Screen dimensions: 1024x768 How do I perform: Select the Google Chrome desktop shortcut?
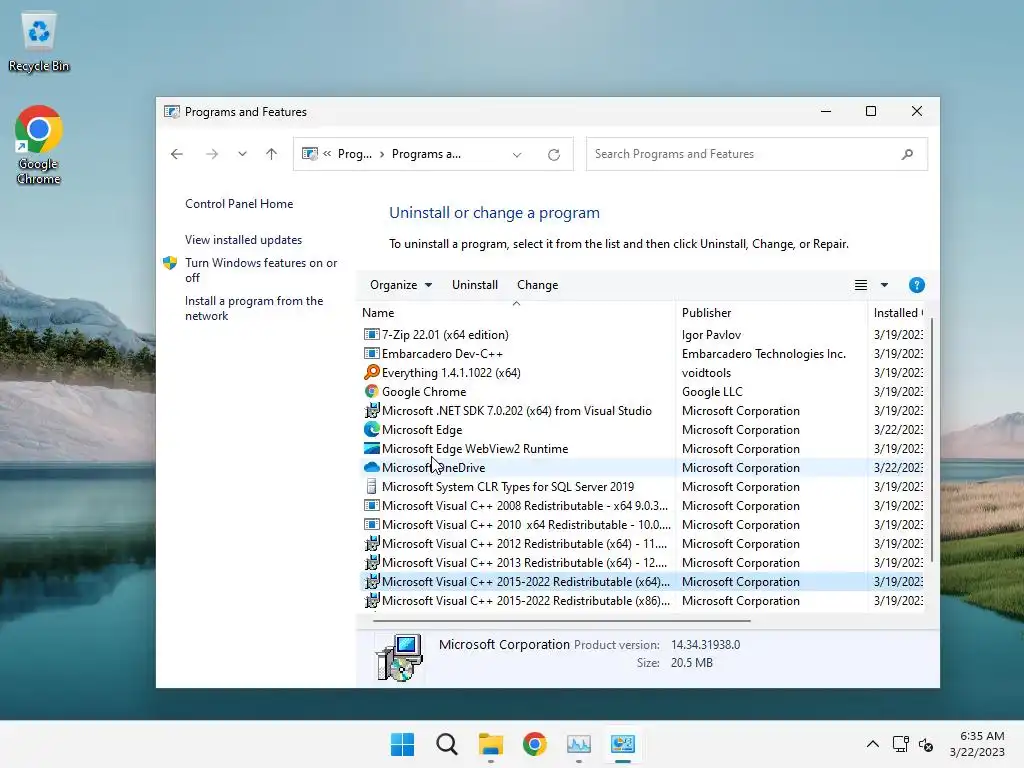click(x=39, y=145)
